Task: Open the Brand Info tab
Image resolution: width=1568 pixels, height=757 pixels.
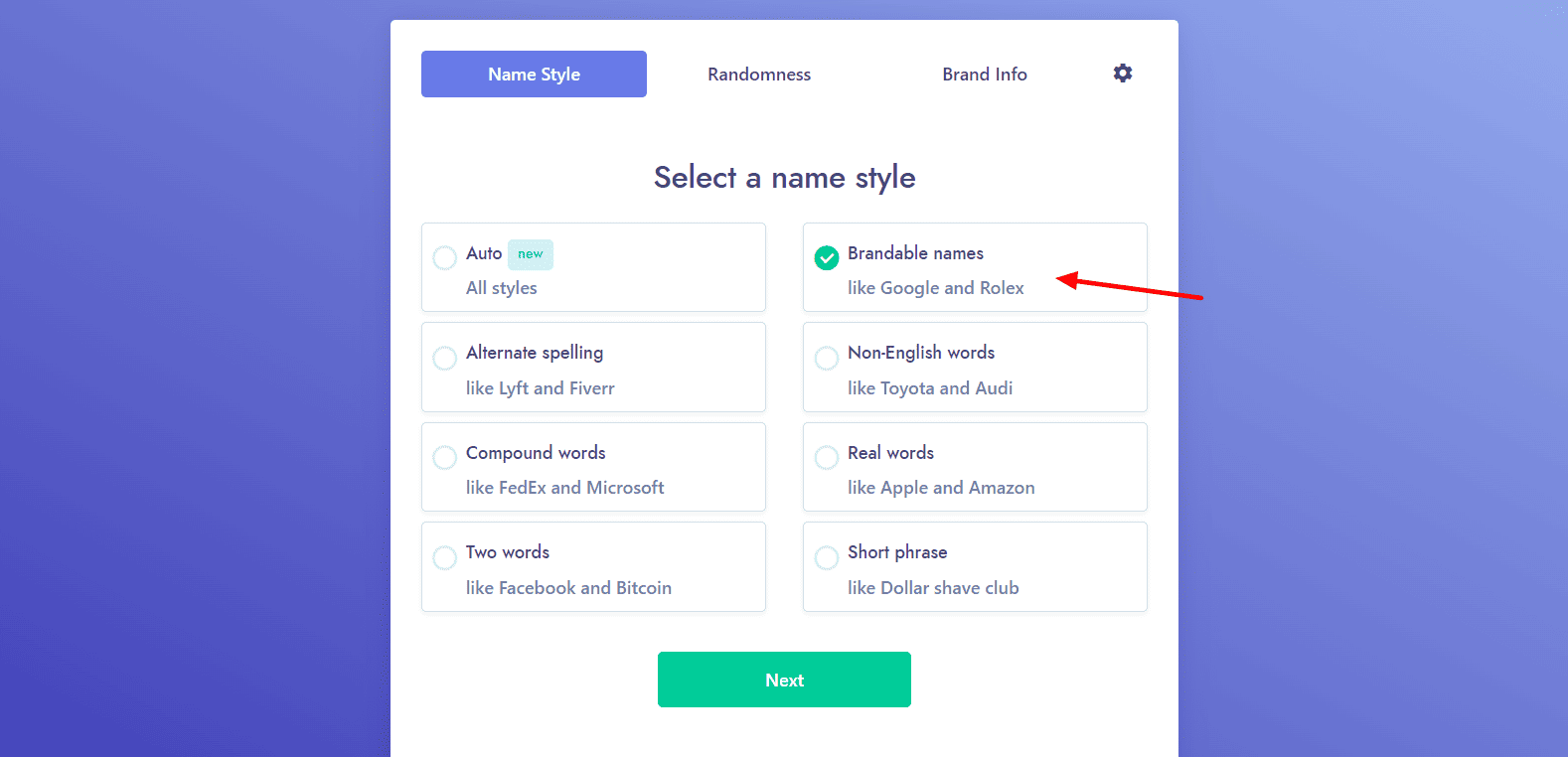Action: (985, 75)
